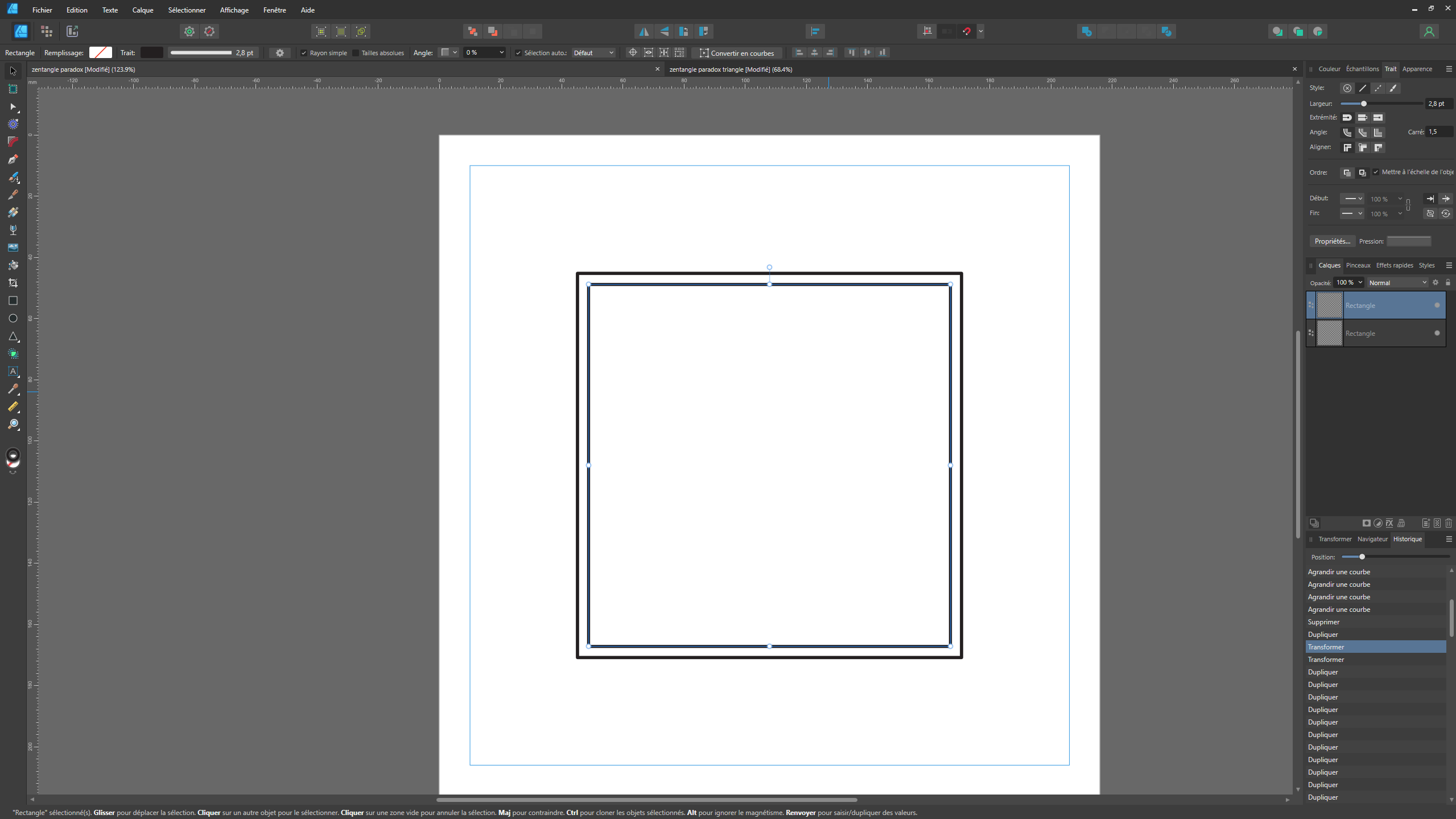Click the Remplissage fill color swatch
1456x819 pixels.
[x=101, y=53]
